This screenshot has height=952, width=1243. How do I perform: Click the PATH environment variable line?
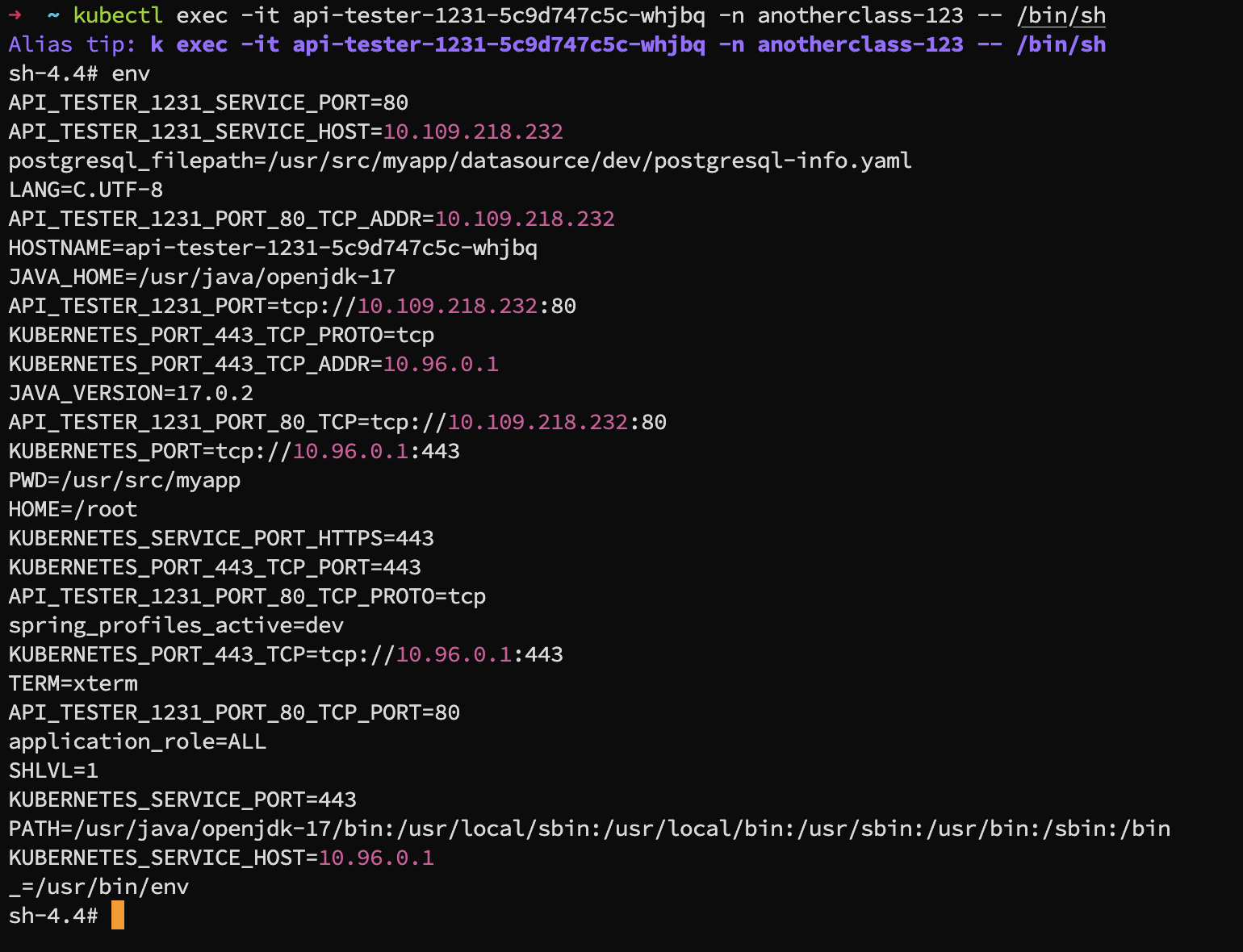[589, 829]
